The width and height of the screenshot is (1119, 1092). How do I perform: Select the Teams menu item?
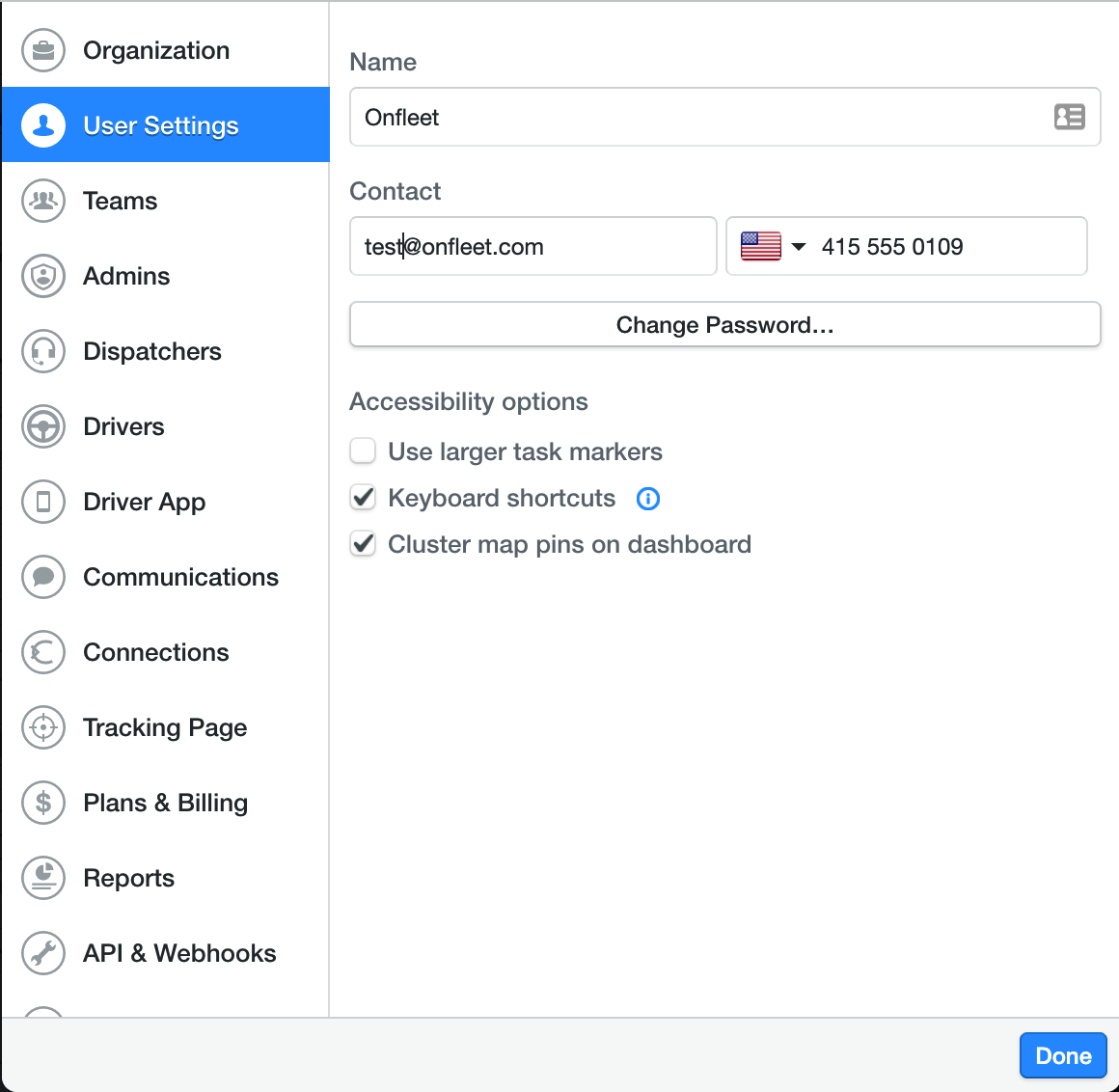point(166,201)
